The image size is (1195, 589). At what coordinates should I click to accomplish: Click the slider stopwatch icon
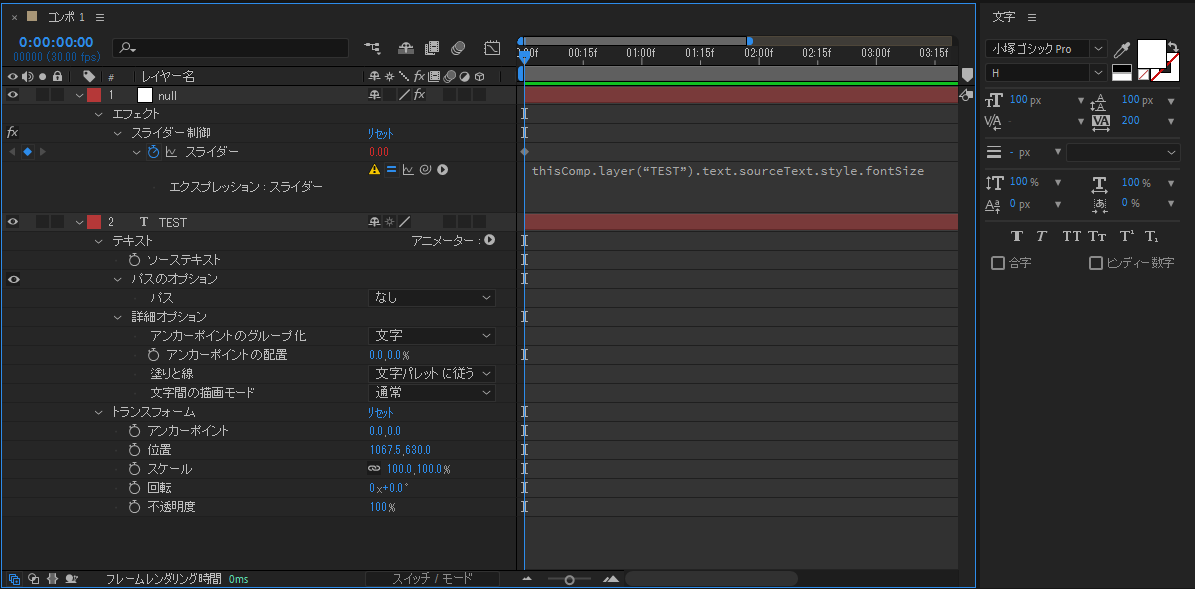point(153,152)
